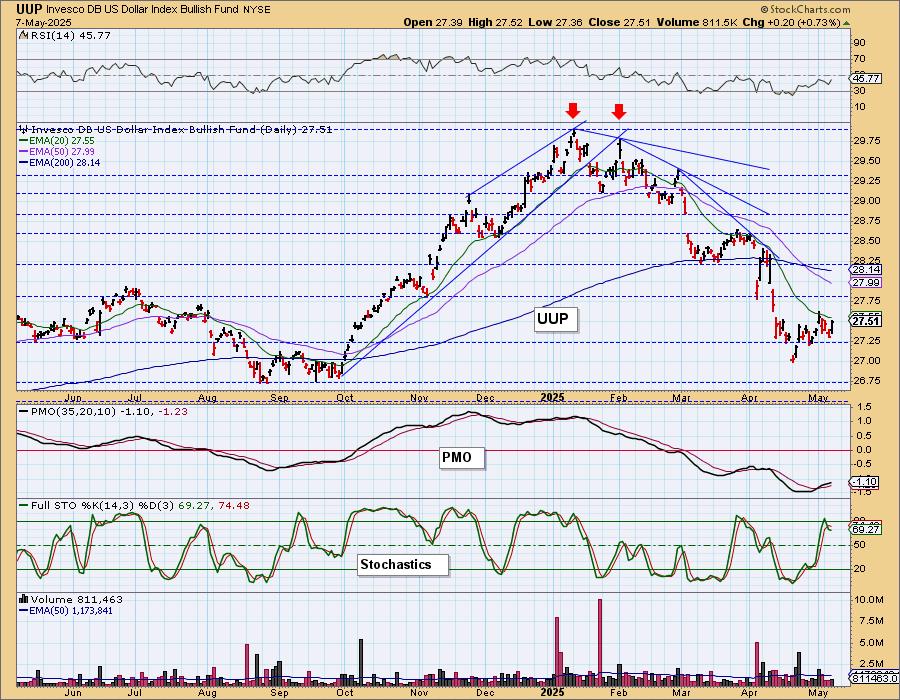Click the boxed UUP annotation on price chart

554,318
